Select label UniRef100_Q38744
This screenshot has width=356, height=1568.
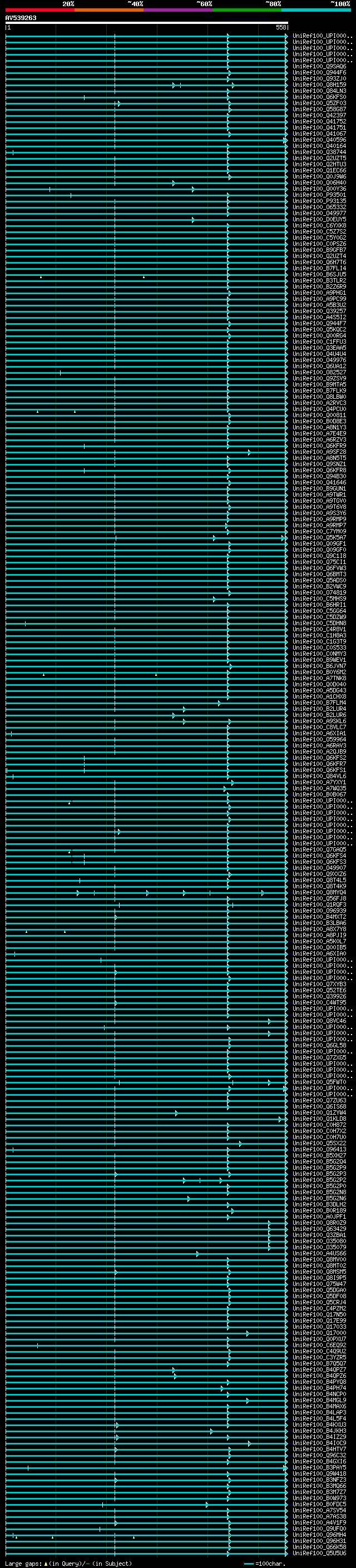[x=319, y=152]
